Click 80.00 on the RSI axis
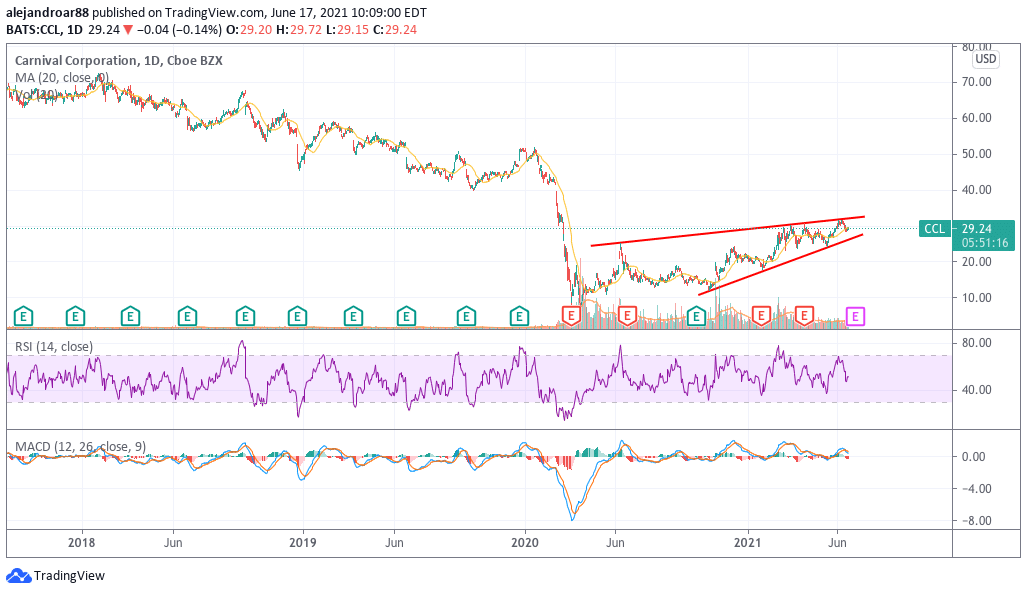 pyautogui.click(x=977, y=343)
